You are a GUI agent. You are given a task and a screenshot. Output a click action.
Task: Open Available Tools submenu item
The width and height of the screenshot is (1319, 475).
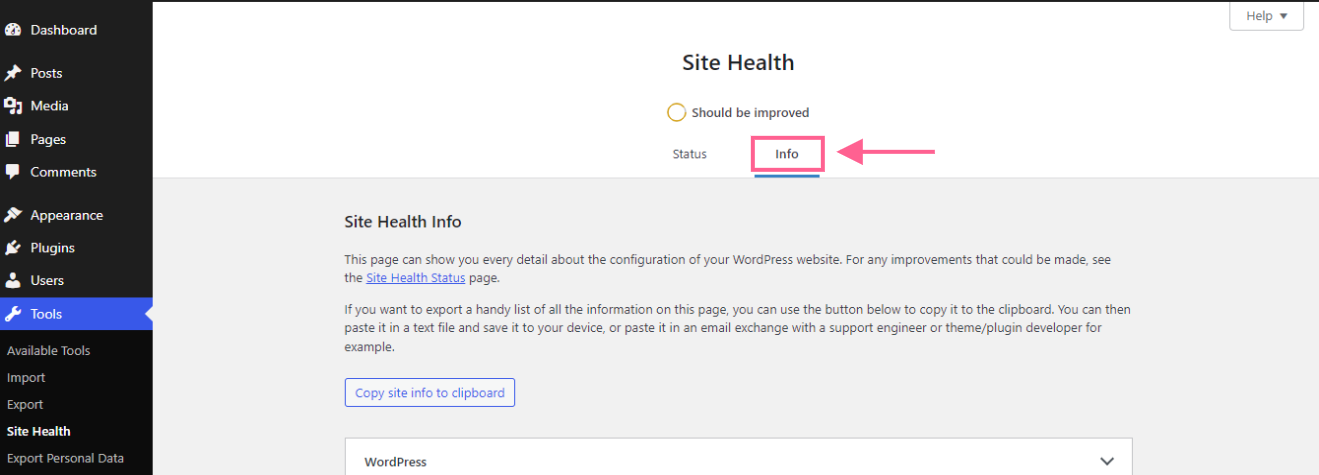pos(48,351)
